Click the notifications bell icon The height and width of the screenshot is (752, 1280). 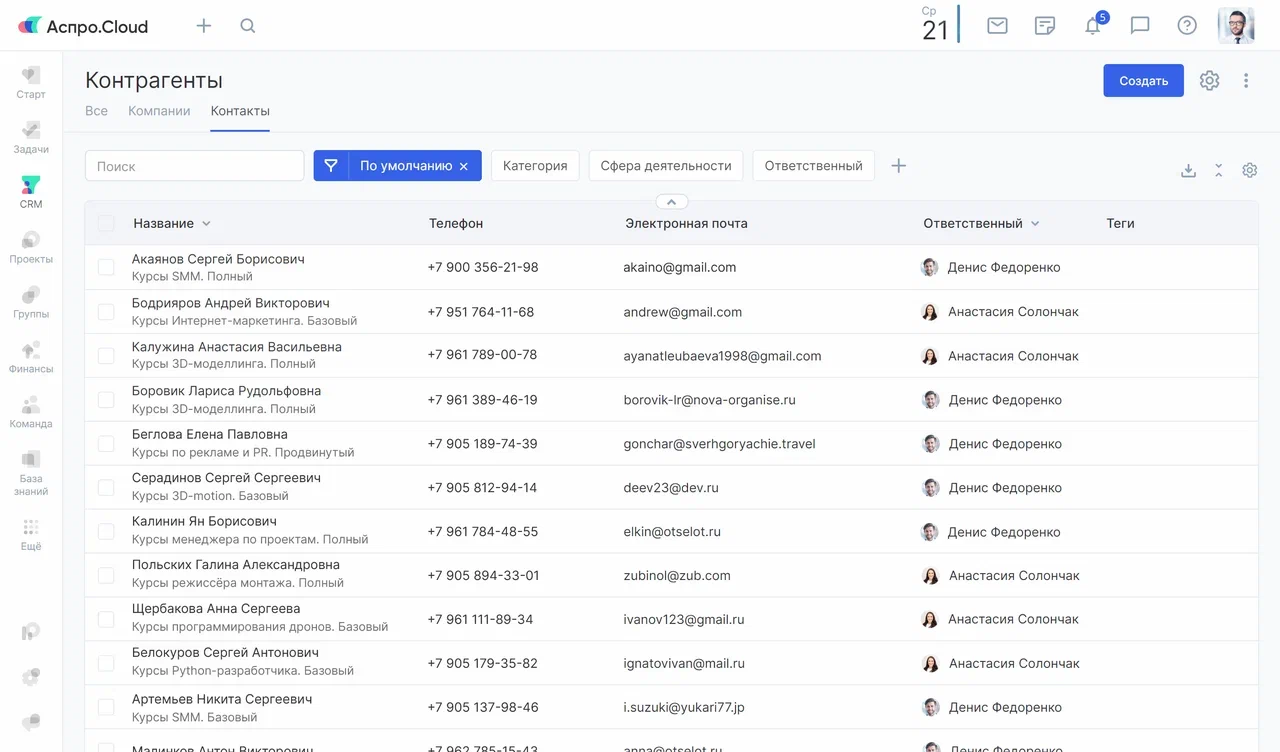click(1092, 26)
